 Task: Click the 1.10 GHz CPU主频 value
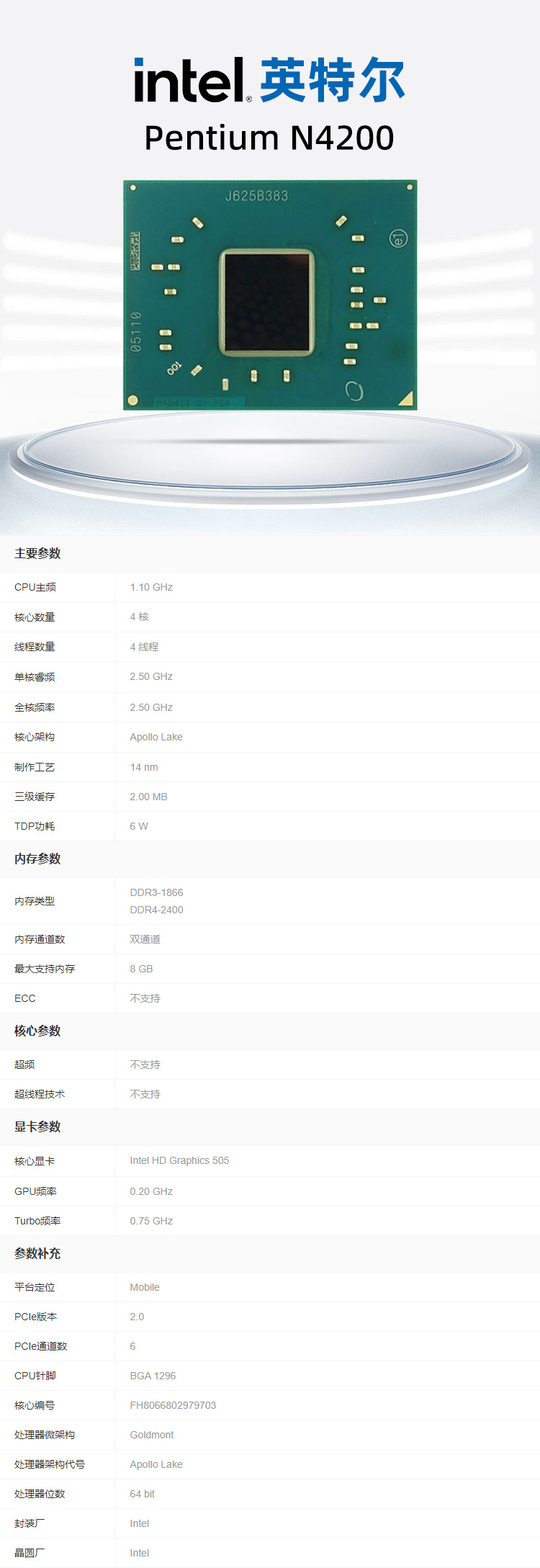tap(151, 587)
